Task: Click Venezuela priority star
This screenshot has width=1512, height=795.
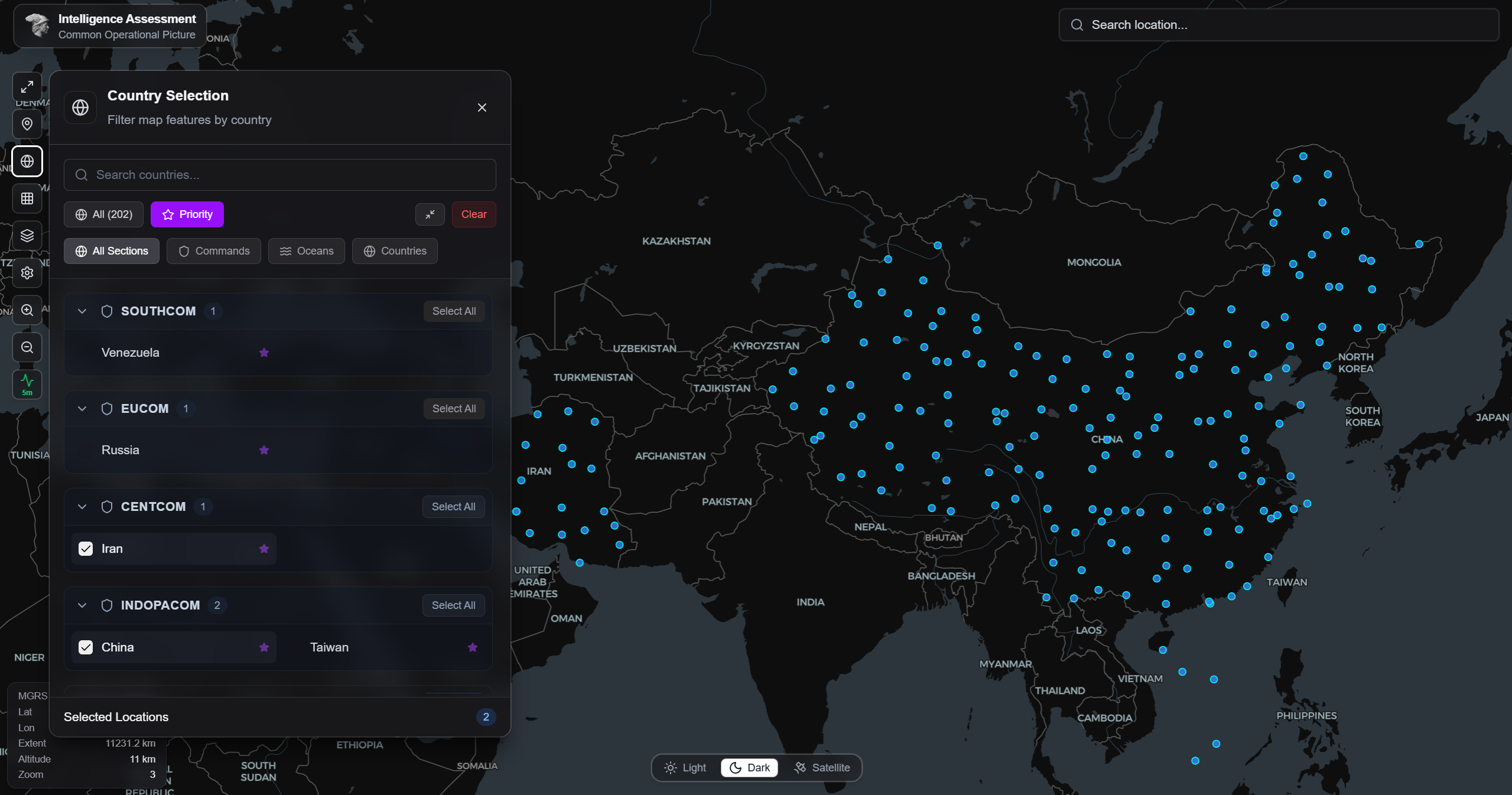Action: pos(264,353)
